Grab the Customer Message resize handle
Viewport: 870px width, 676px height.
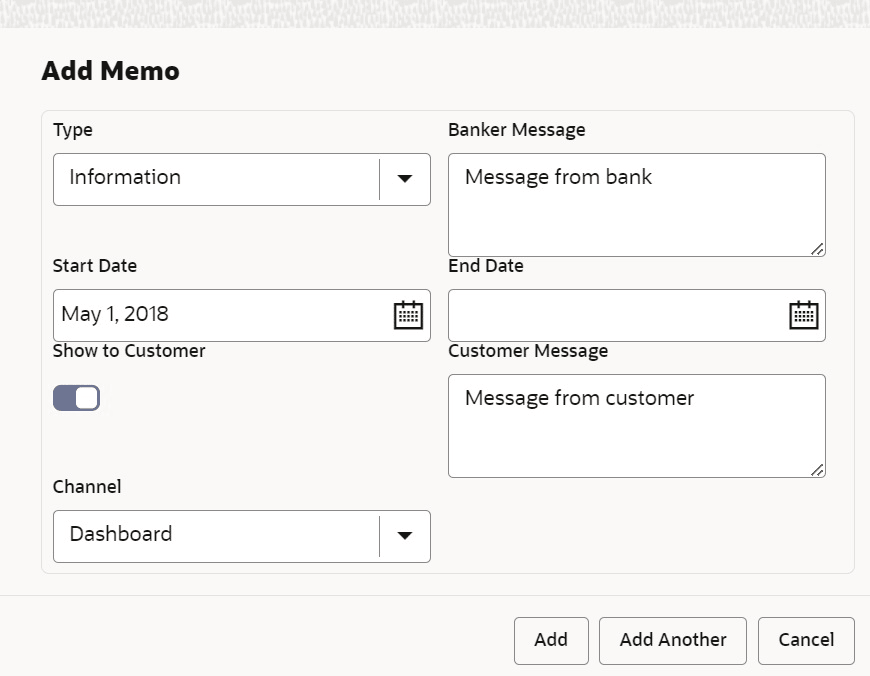pyautogui.click(x=817, y=469)
